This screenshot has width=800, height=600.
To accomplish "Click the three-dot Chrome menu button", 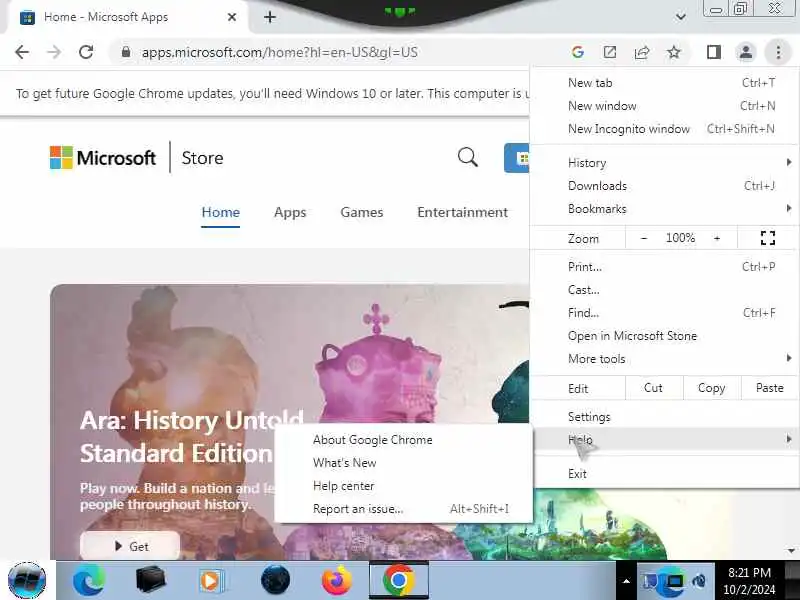I will click(778, 52).
